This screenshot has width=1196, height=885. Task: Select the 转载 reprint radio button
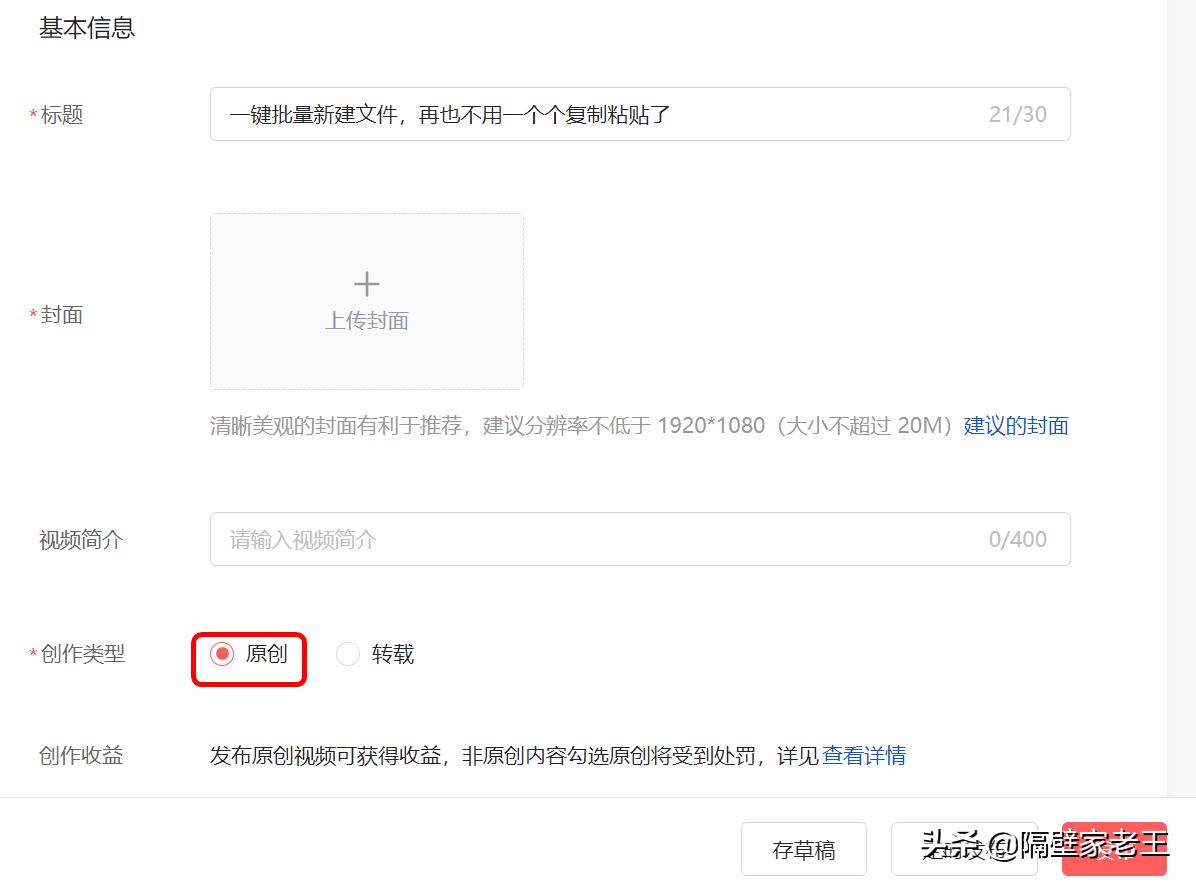pyautogui.click(x=348, y=654)
